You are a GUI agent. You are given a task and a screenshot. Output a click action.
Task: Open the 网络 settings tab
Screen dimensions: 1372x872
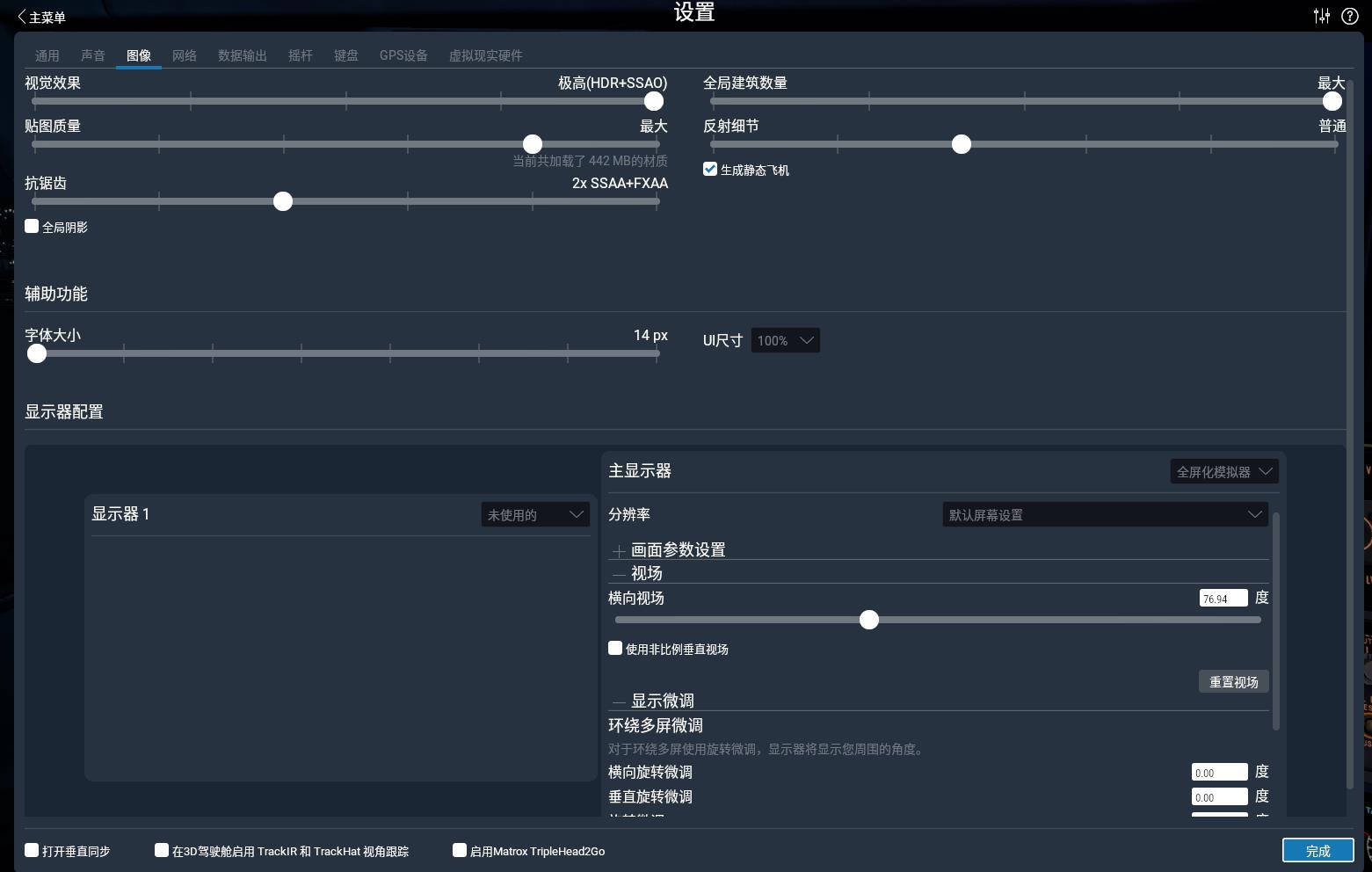pos(185,54)
